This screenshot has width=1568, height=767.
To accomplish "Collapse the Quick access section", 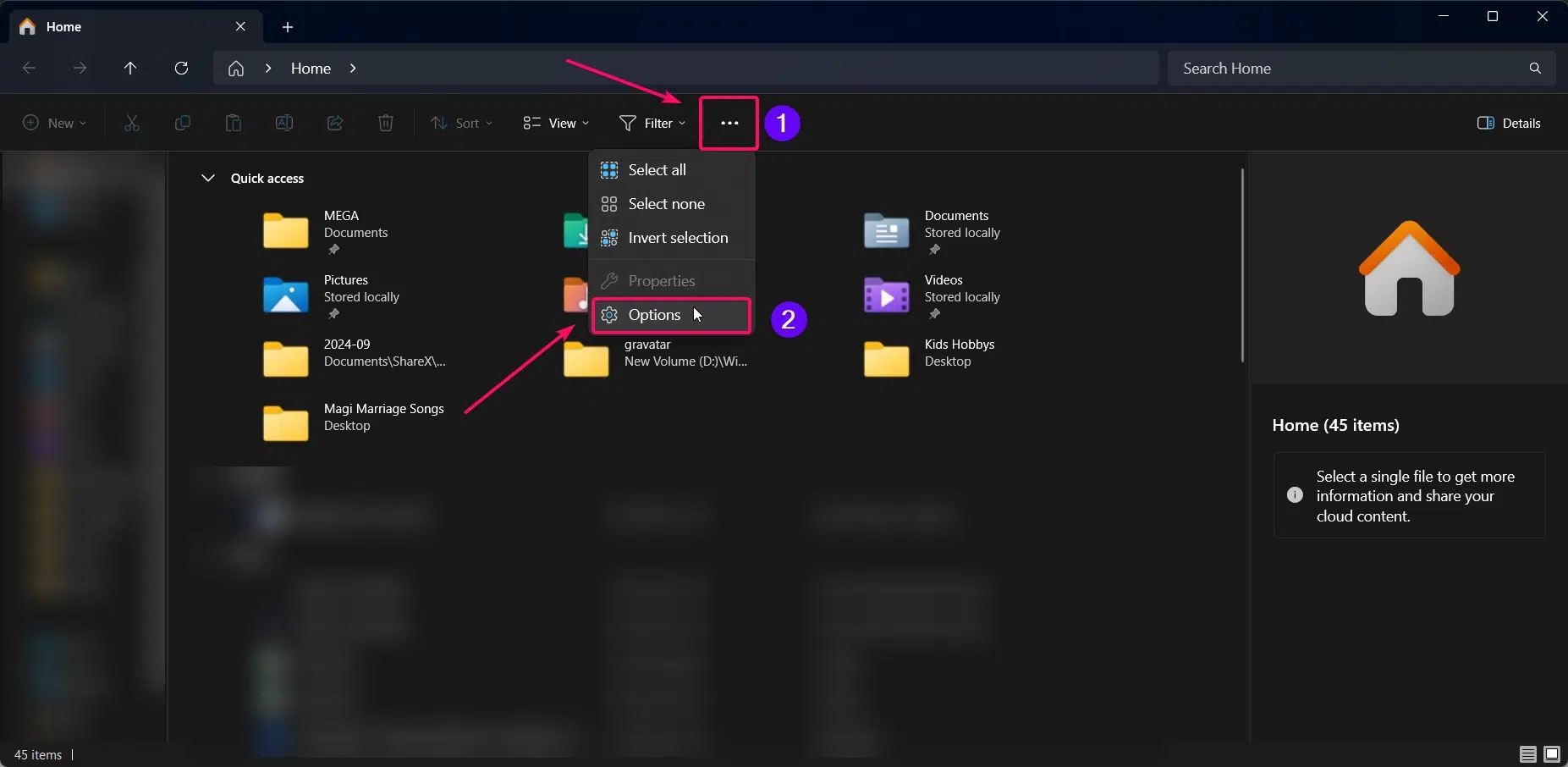I will tap(207, 178).
